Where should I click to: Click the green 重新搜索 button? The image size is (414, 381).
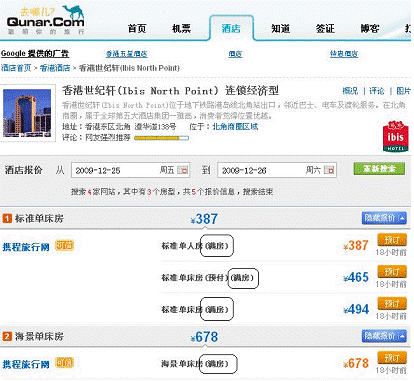pyautogui.click(x=379, y=169)
